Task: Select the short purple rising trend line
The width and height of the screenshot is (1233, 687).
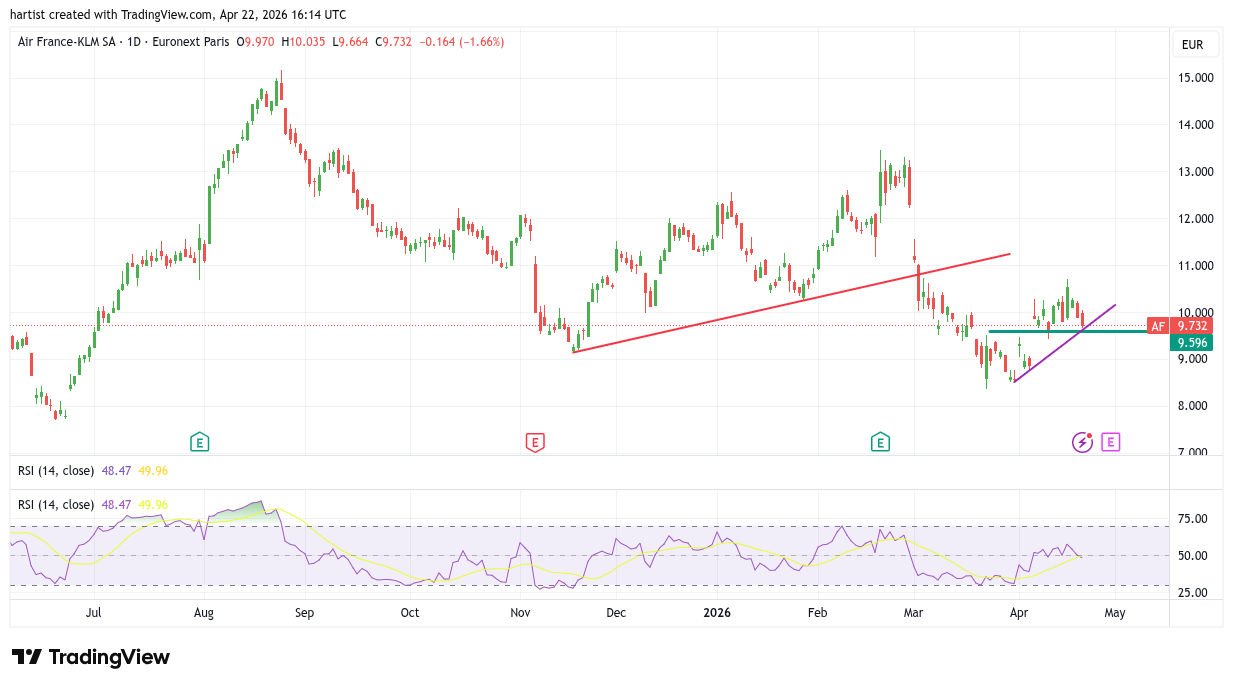Action: point(1062,344)
